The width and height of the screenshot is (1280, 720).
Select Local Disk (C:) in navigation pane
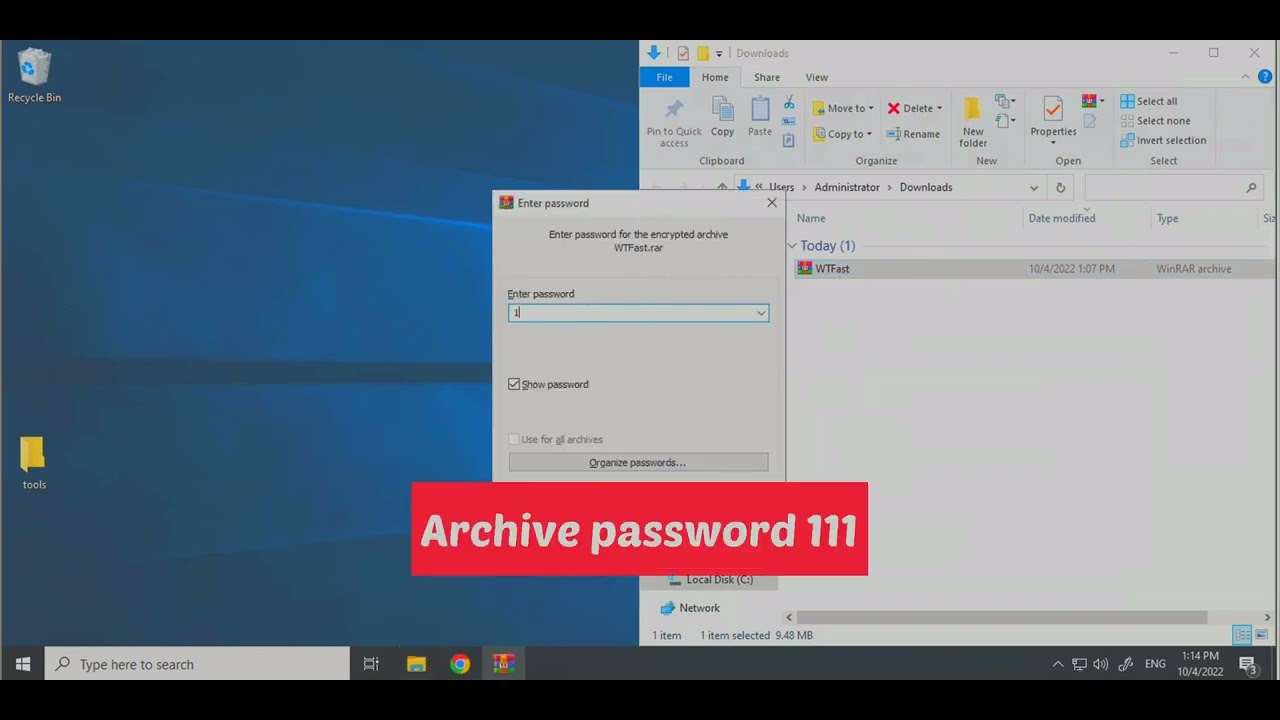point(709,580)
